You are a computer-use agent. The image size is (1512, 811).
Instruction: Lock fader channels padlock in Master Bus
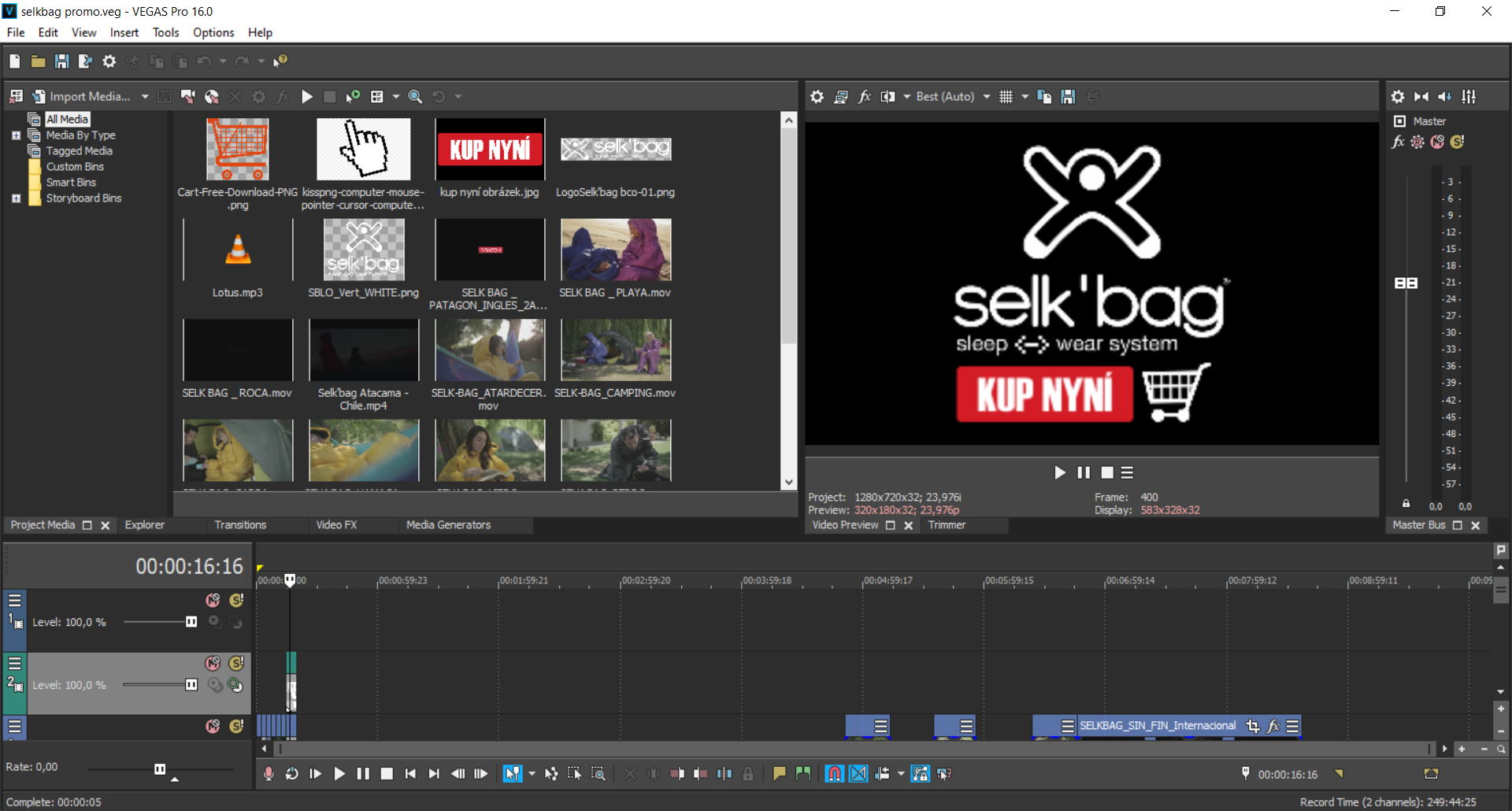[x=1406, y=504]
